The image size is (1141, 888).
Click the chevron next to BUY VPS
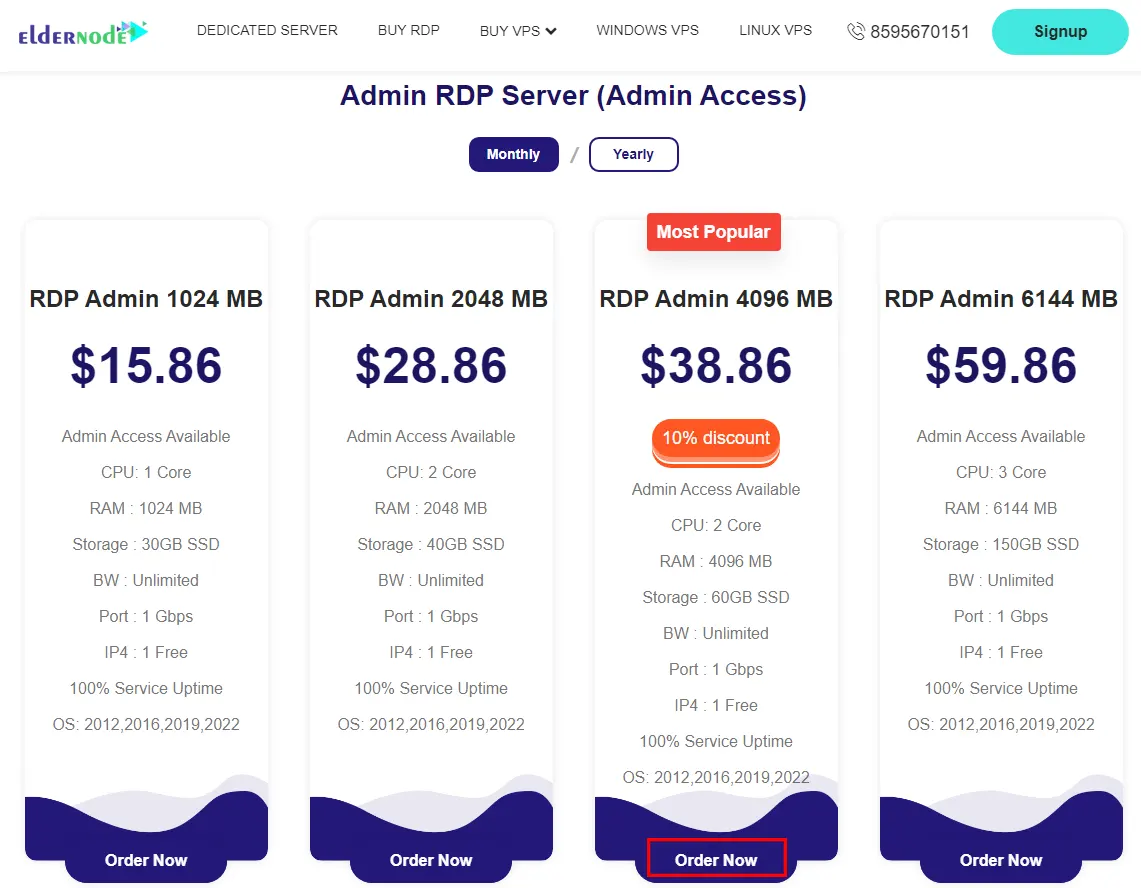(x=551, y=31)
